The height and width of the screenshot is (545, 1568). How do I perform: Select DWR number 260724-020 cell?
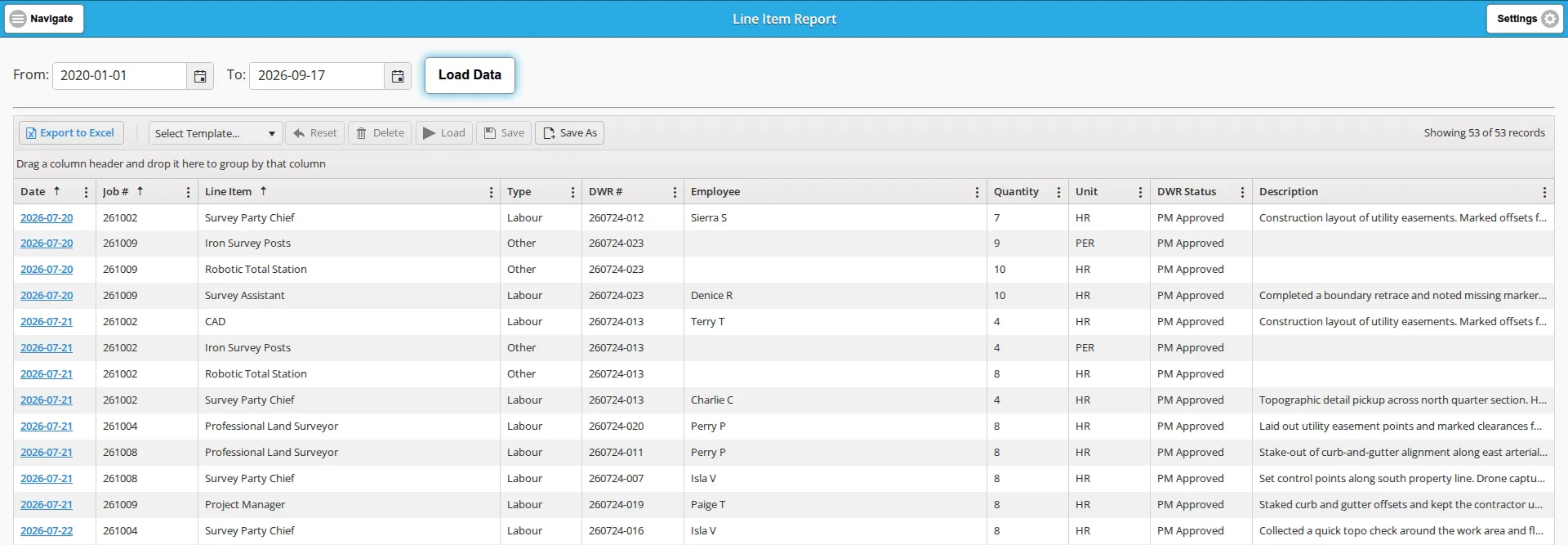(632, 427)
